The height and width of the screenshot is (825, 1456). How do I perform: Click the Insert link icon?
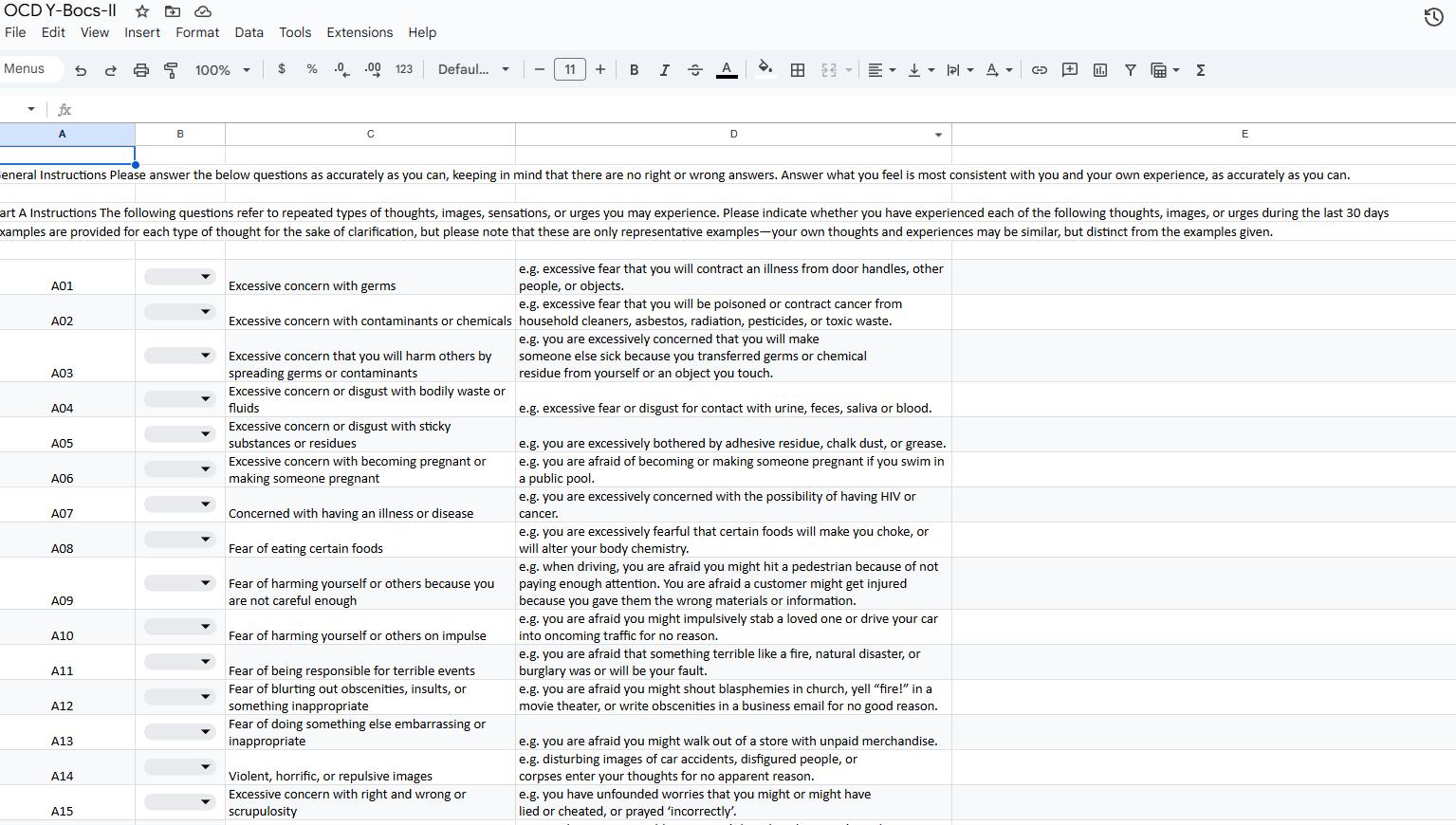(1040, 70)
